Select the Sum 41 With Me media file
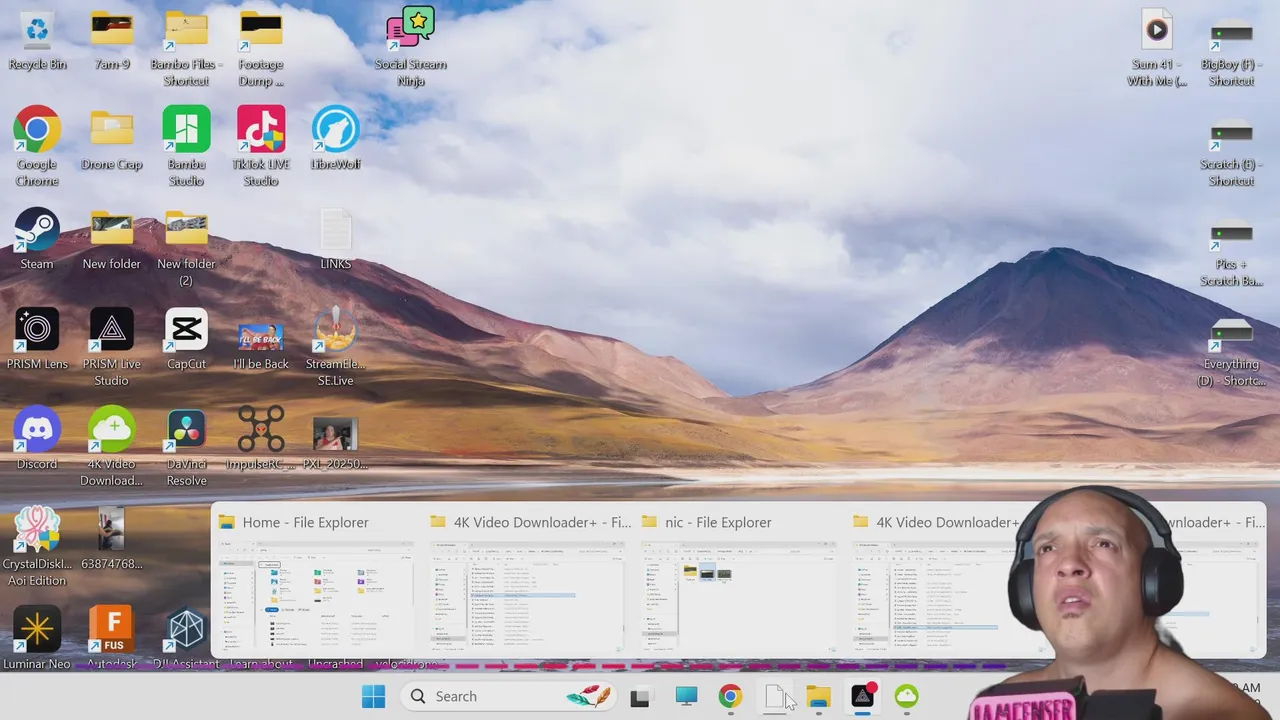Viewport: 1280px width, 720px height. pyautogui.click(x=1157, y=48)
